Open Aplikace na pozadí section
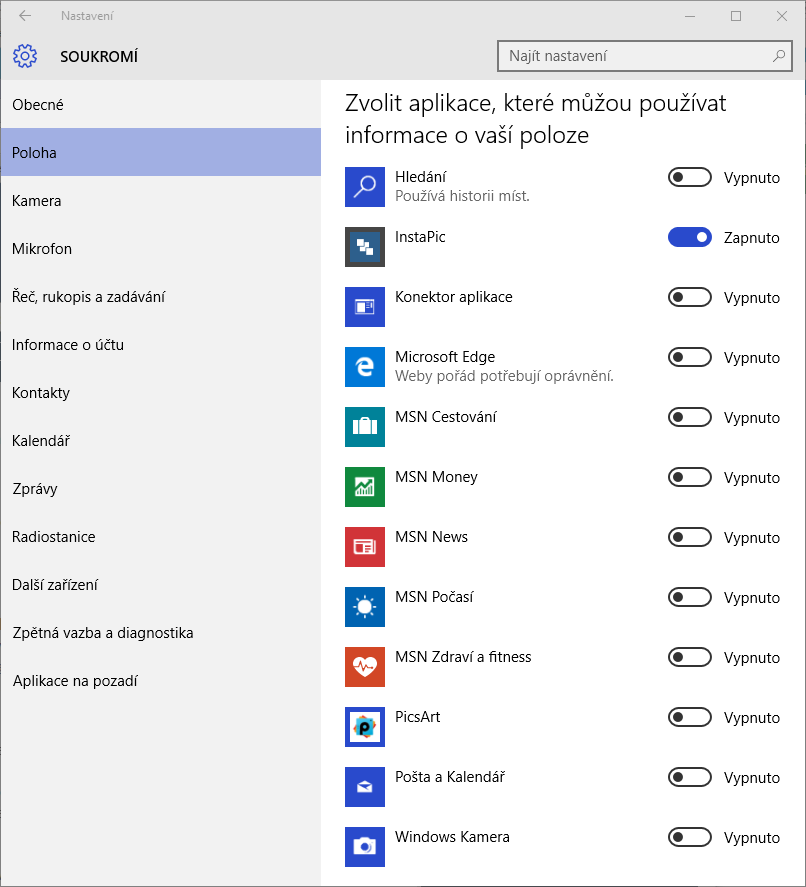This screenshot has width=806, height=887. point(161,681)
